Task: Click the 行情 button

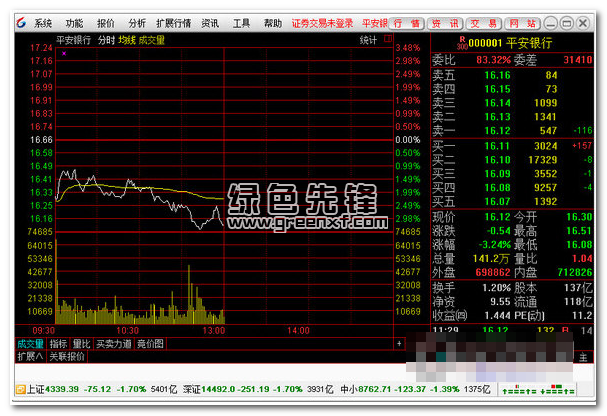Action: coord(406,24)
